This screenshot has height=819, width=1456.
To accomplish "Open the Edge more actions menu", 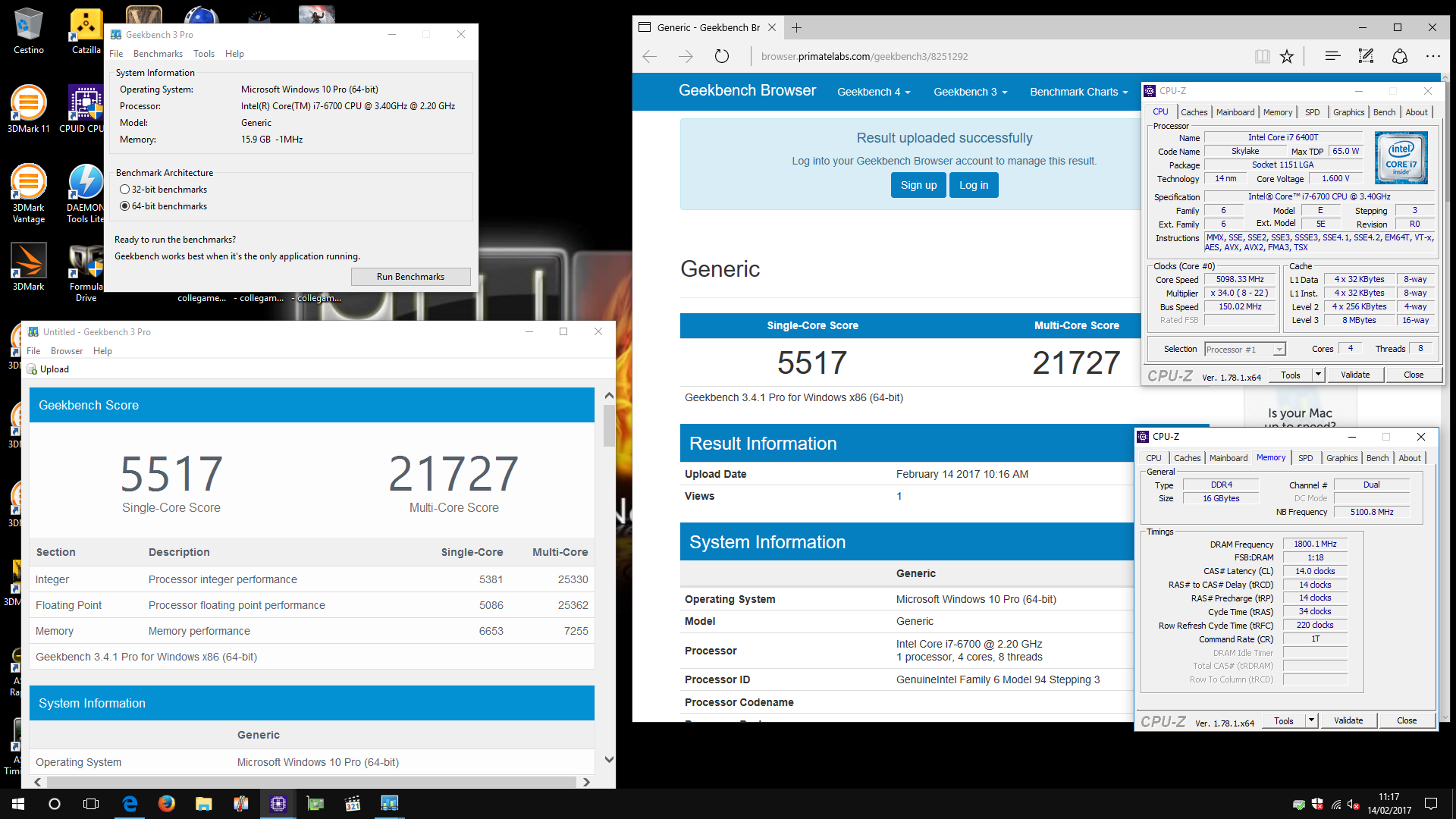I will click(x=1432, y=56).
